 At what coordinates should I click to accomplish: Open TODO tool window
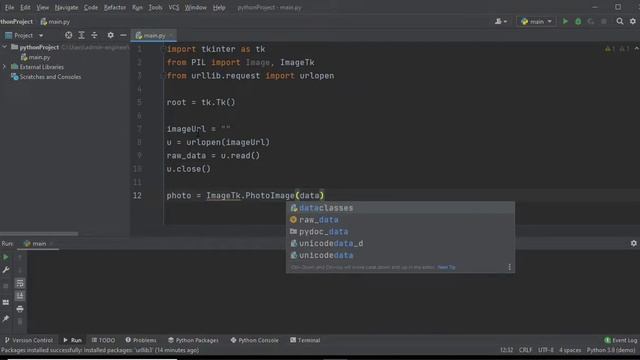[x=103, y=340]
